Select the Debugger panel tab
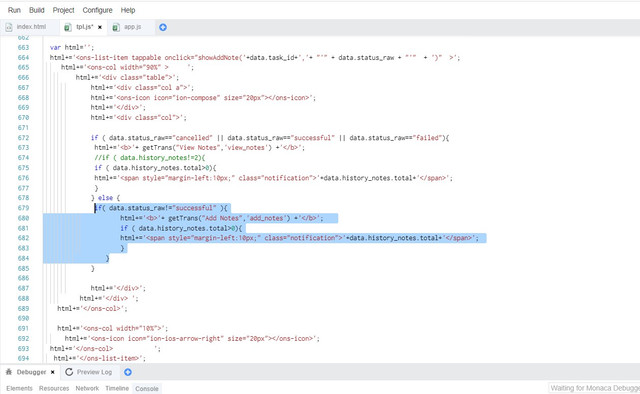Viewport: 640px width, 394px height. 31,372
